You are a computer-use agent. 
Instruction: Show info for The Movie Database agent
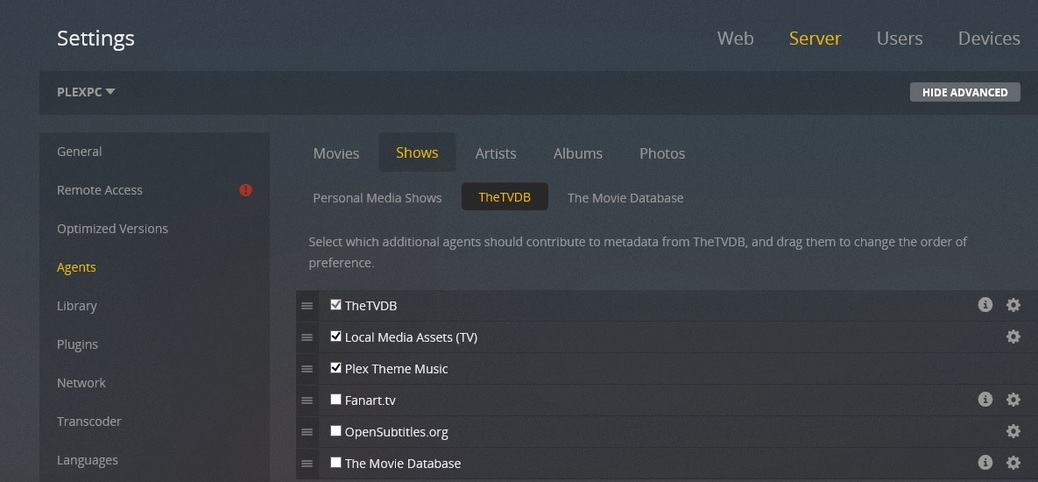pyautogui.click(x=985, y=463)
